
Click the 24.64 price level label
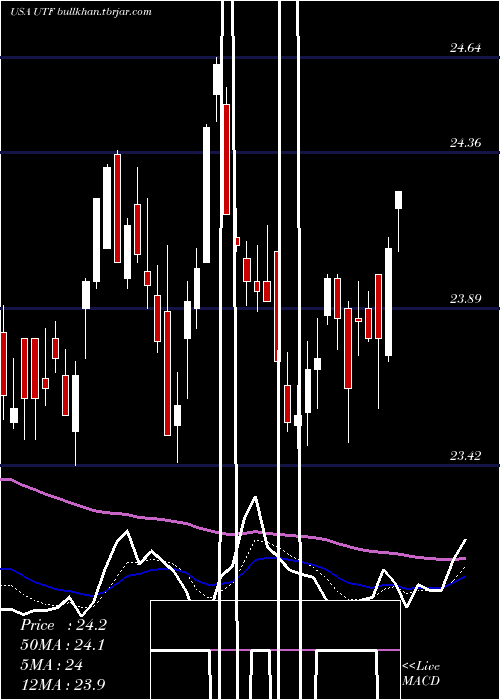[465, 48]
